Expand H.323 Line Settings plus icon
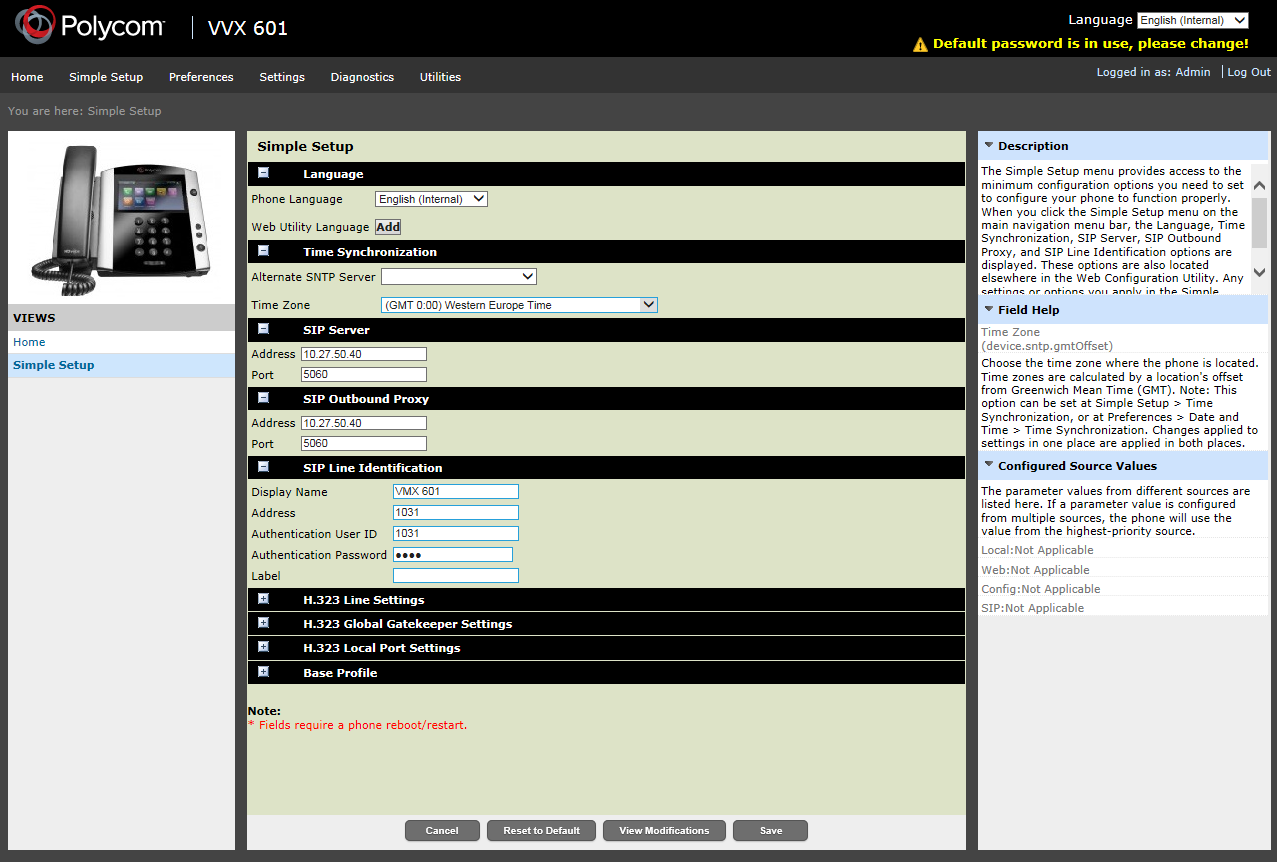 point(263,599)
